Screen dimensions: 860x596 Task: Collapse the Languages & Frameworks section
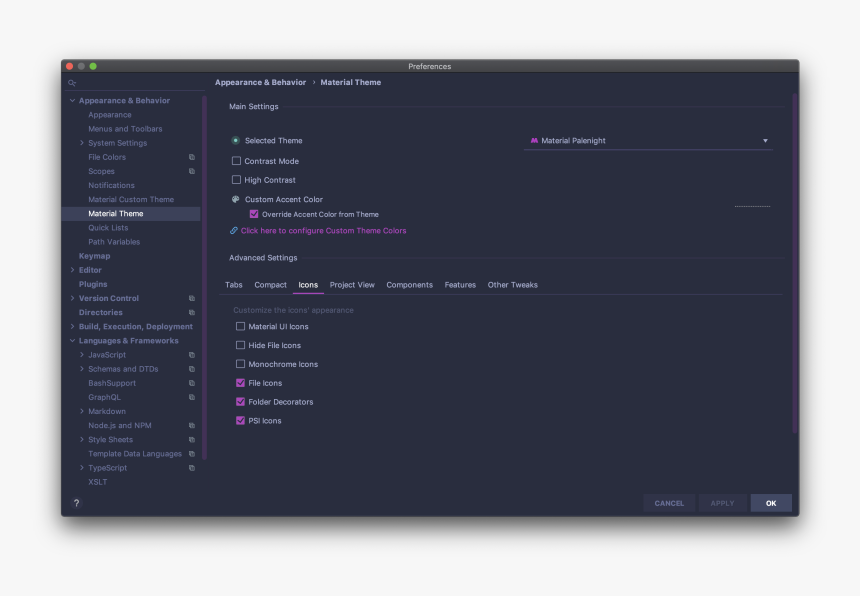click(x=72, y=341)
